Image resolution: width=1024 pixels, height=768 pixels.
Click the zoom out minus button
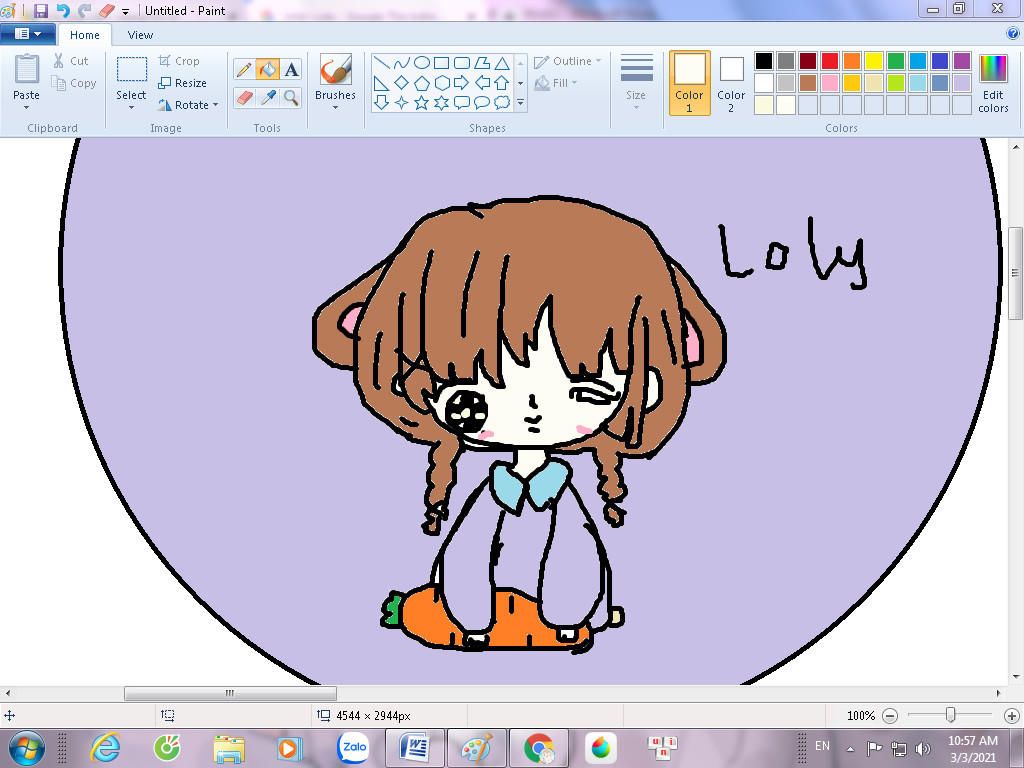point(889,716)
